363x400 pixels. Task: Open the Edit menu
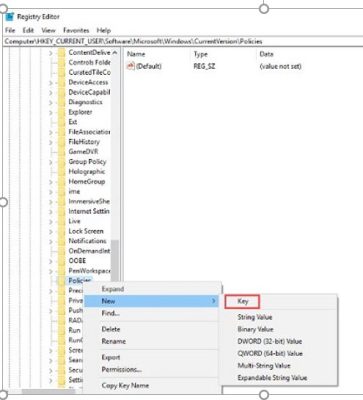28,30
